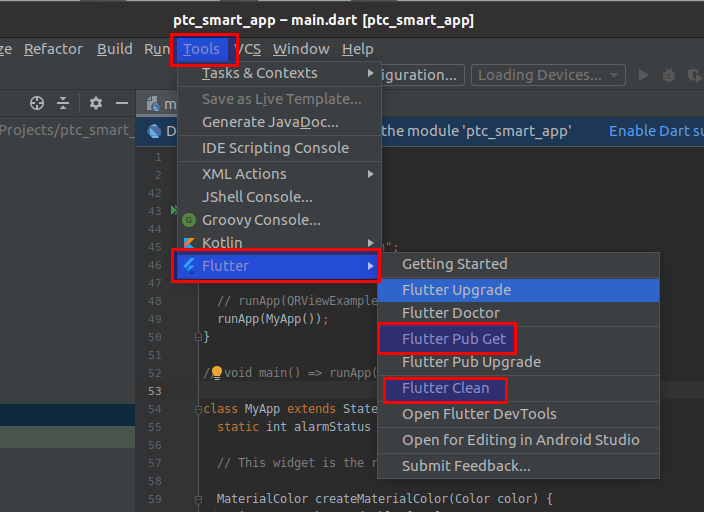Run Flutter Pub Upgrade
704x512 pixels.
(x=519, y=362)
